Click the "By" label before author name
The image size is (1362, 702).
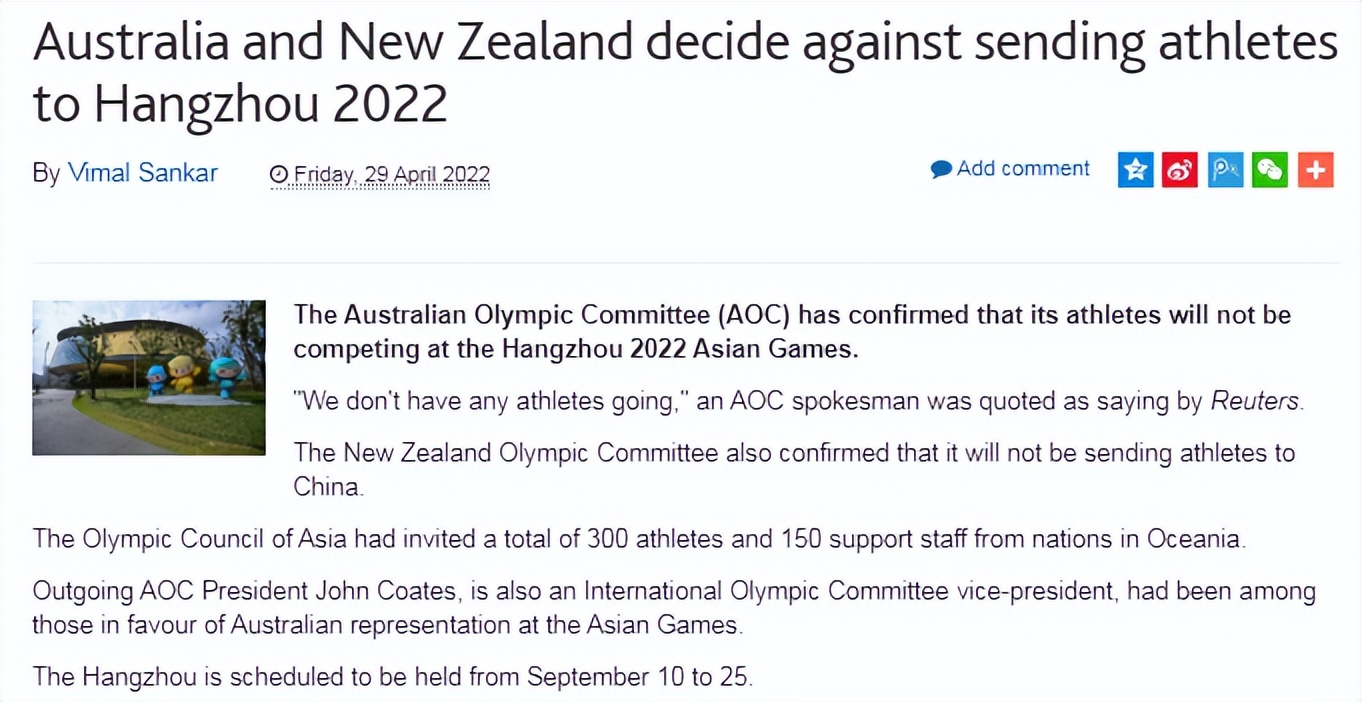pyautogui.click(x=46, y=173)
